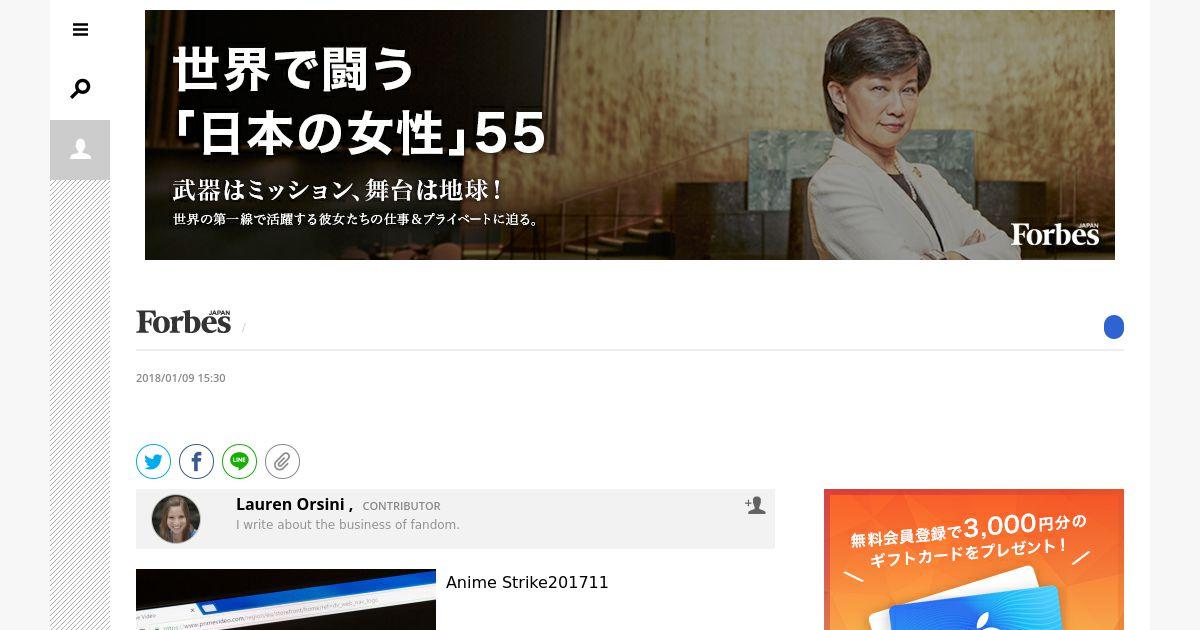Viewport: 1200px width, 630px height.
Task: Click the Forbes Japan logo
Action: point(183,321)
